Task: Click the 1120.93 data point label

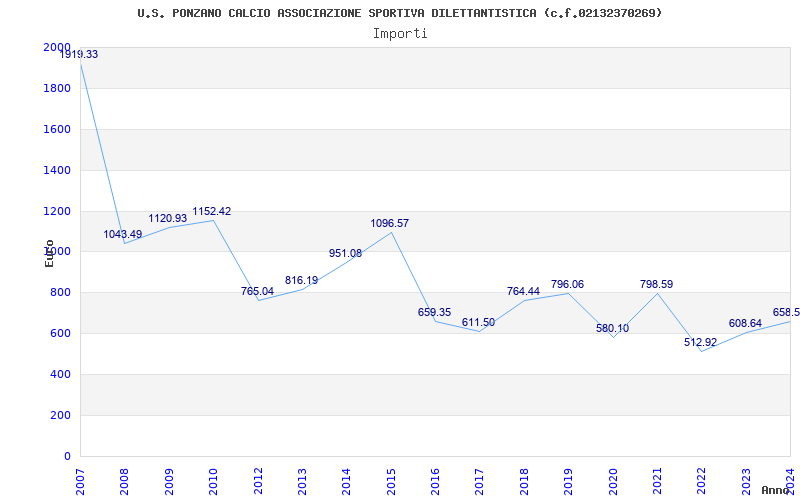Action: [168, 218]
